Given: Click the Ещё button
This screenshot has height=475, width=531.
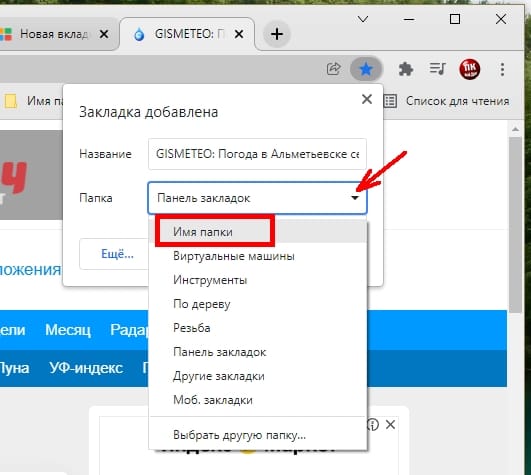Looking at the screenshot, I should 117,254.
